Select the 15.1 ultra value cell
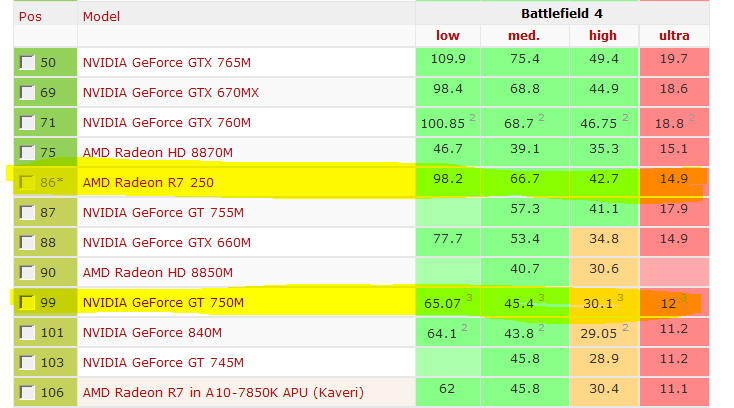This screenshot has width=734, height=408. (674, 152)
